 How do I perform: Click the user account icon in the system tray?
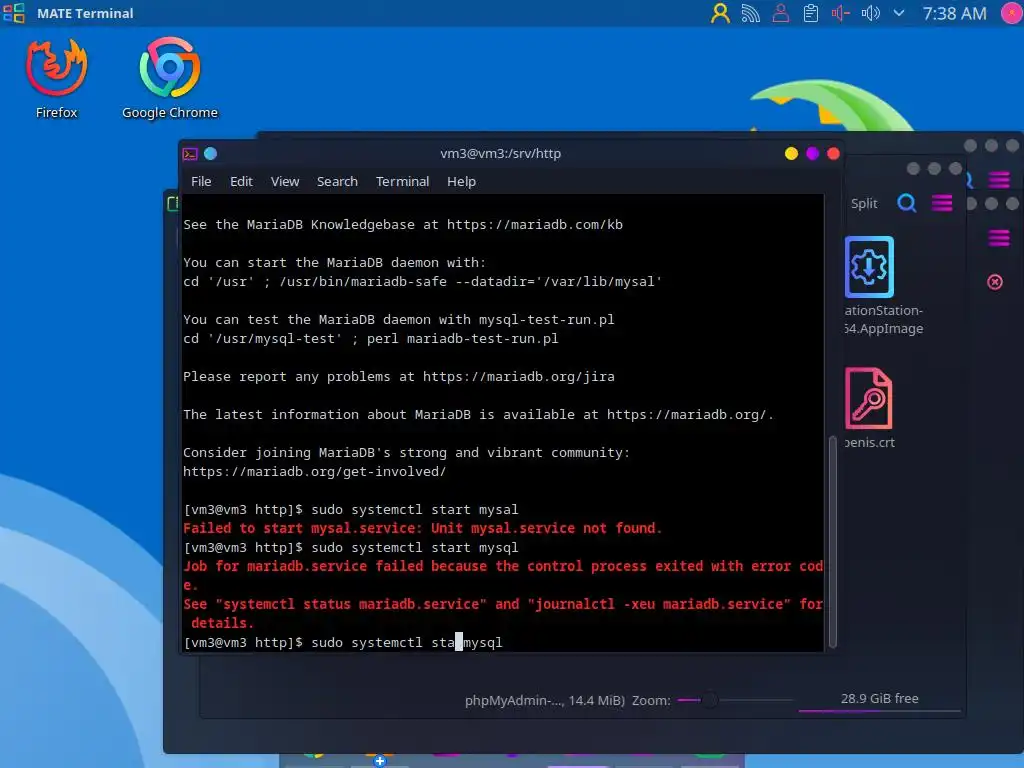click(x=720, y=13)
